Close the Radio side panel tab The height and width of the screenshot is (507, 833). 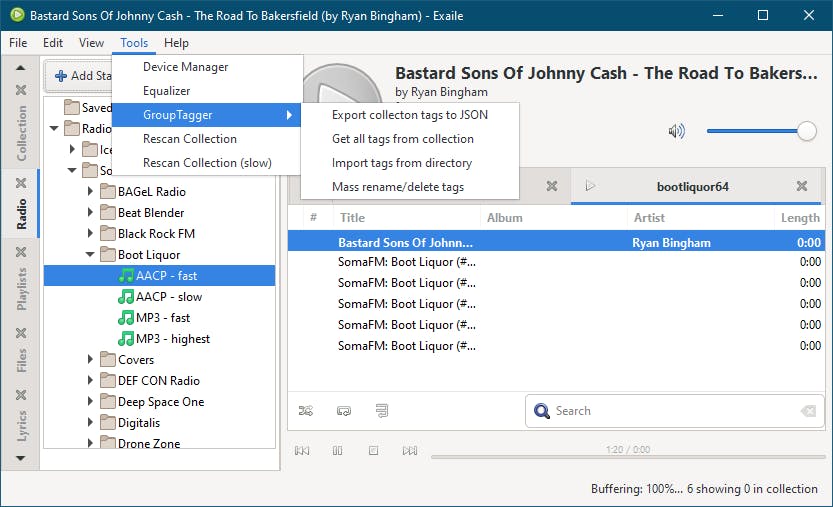pos(21,181)
